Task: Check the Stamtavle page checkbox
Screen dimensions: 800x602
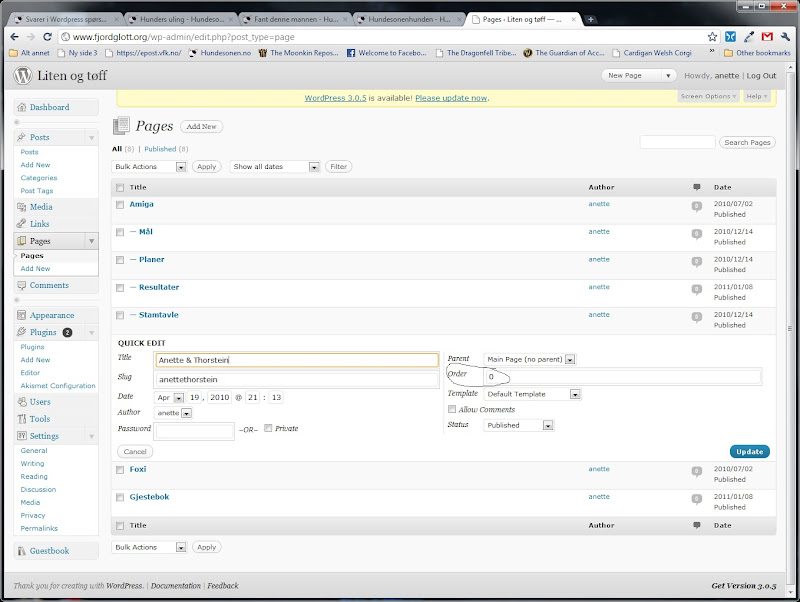Action: pyautogui.click(x=120, y=315)
